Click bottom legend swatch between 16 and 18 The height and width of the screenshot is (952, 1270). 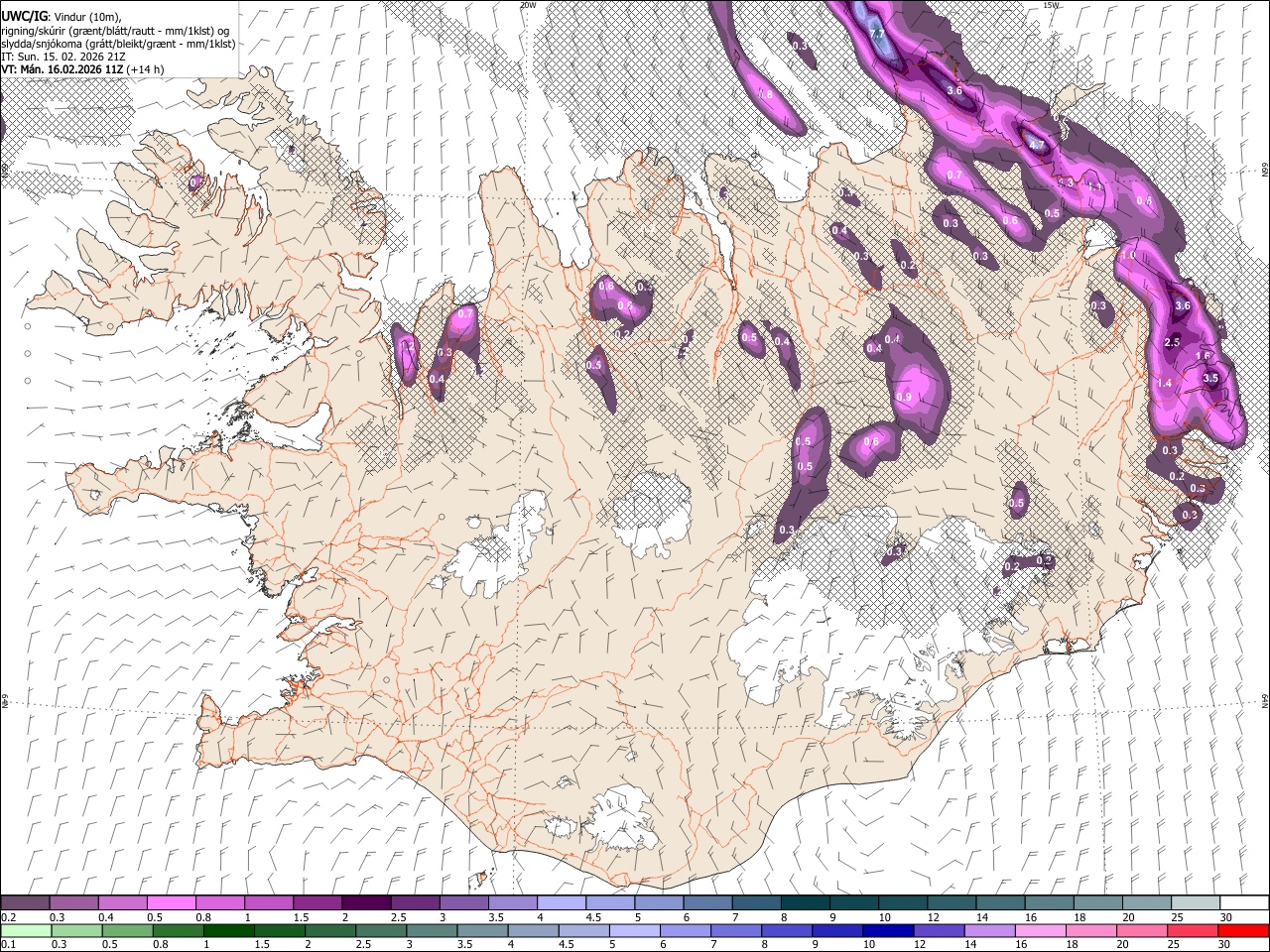coord(1039,930)
